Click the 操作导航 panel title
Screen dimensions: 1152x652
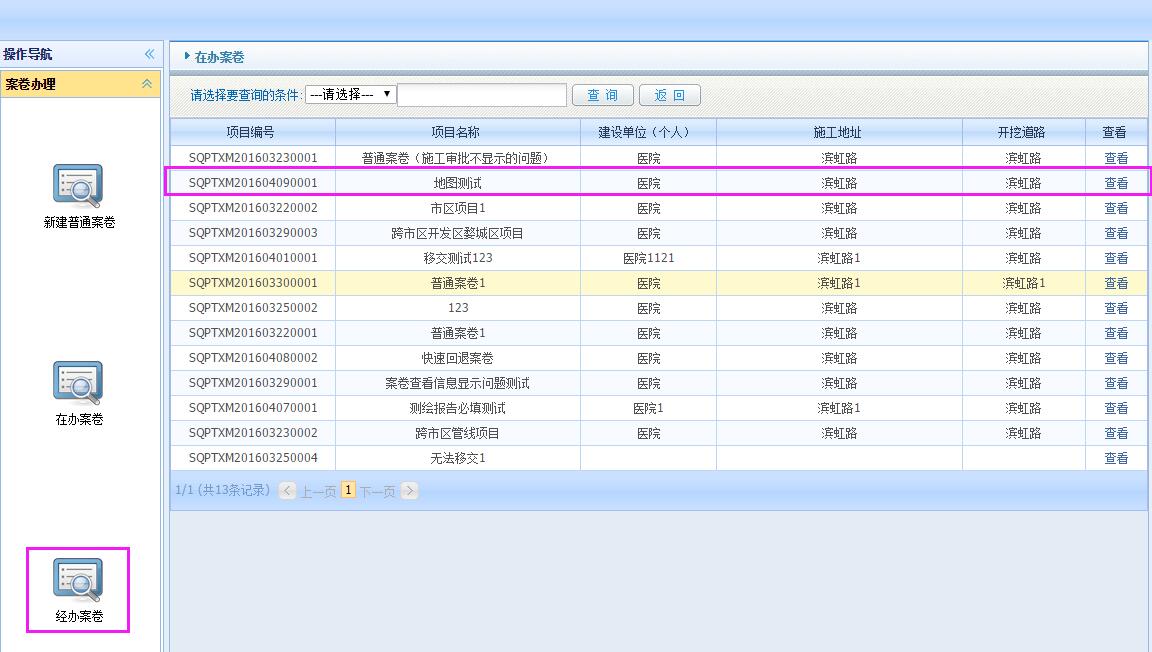pos(28,54)
